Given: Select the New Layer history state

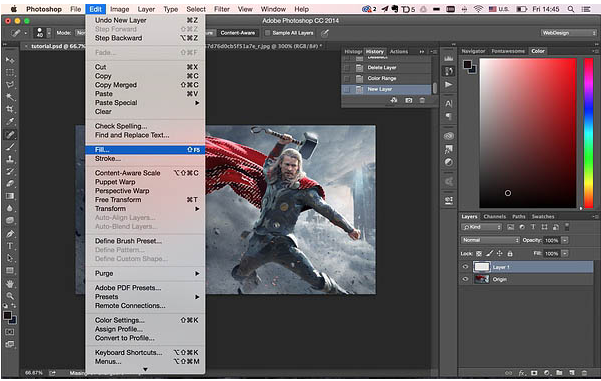Looking at the screenshot, I should point(386,89).
